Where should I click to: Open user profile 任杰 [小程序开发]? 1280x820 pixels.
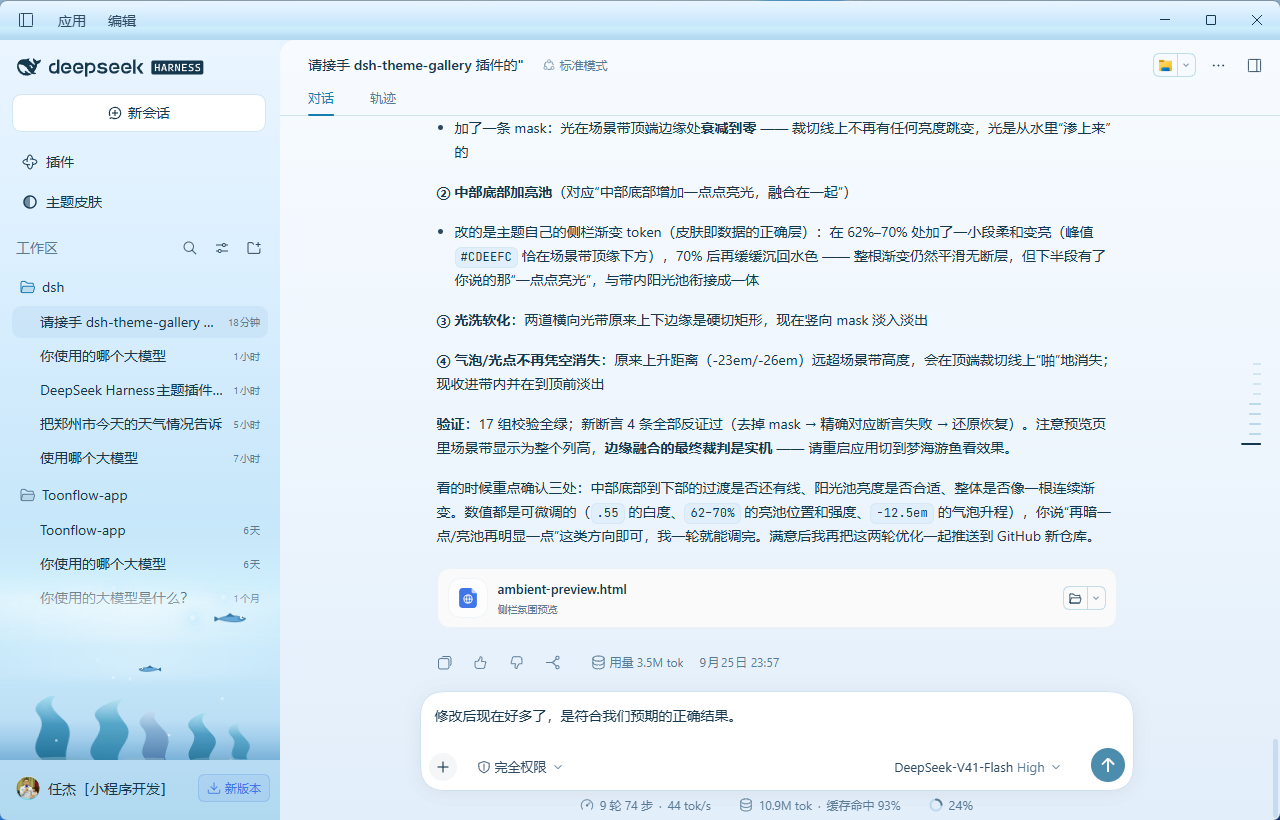92,788
